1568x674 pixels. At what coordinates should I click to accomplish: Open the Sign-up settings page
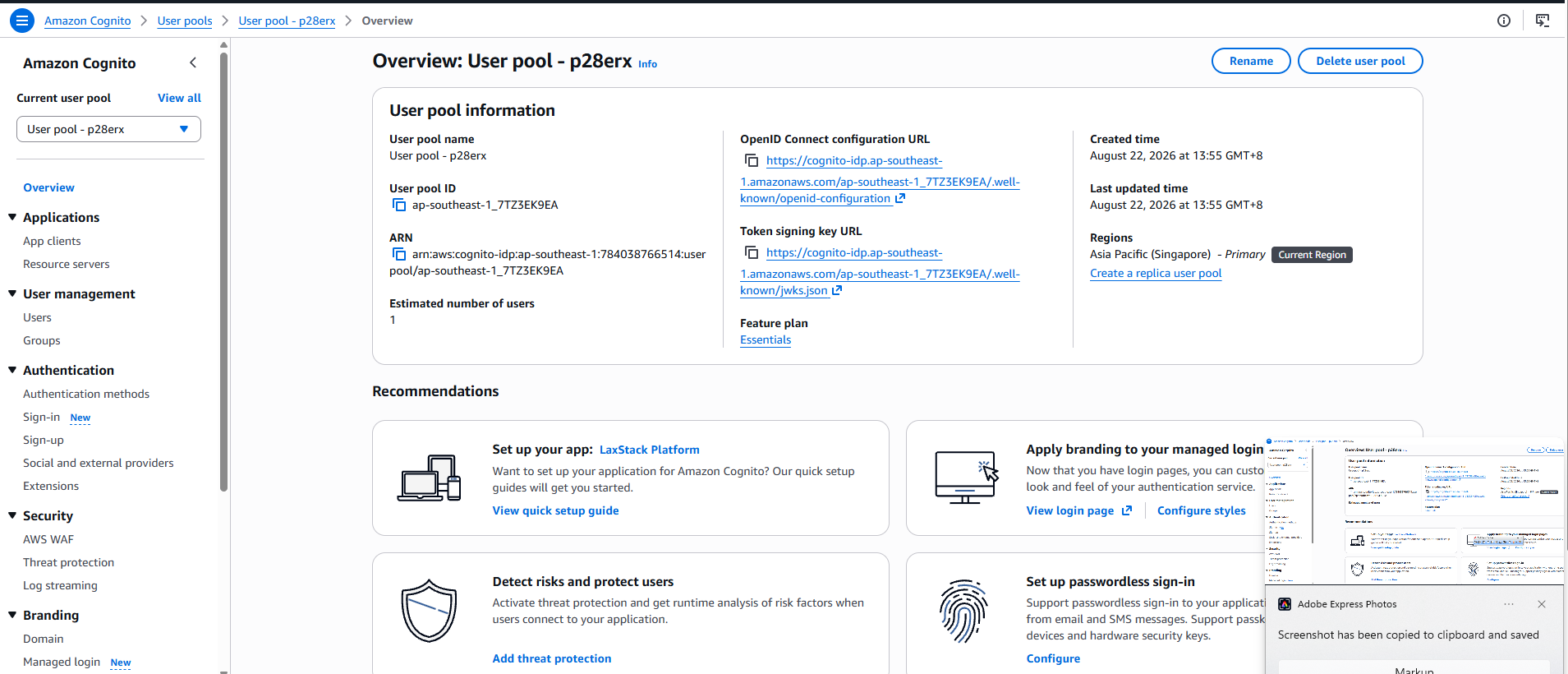point(44,440)
